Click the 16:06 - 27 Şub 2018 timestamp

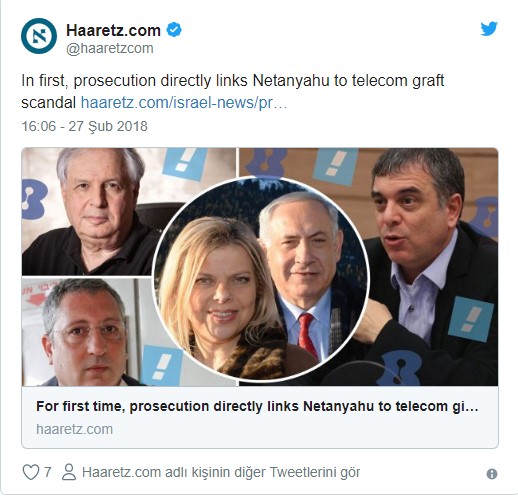[x=85, y=126]
